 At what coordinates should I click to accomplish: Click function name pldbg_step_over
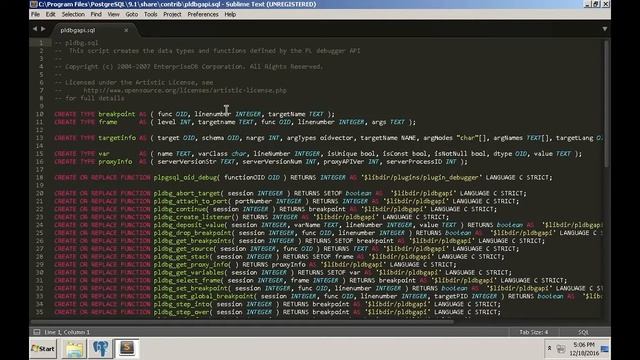(182, 312)
